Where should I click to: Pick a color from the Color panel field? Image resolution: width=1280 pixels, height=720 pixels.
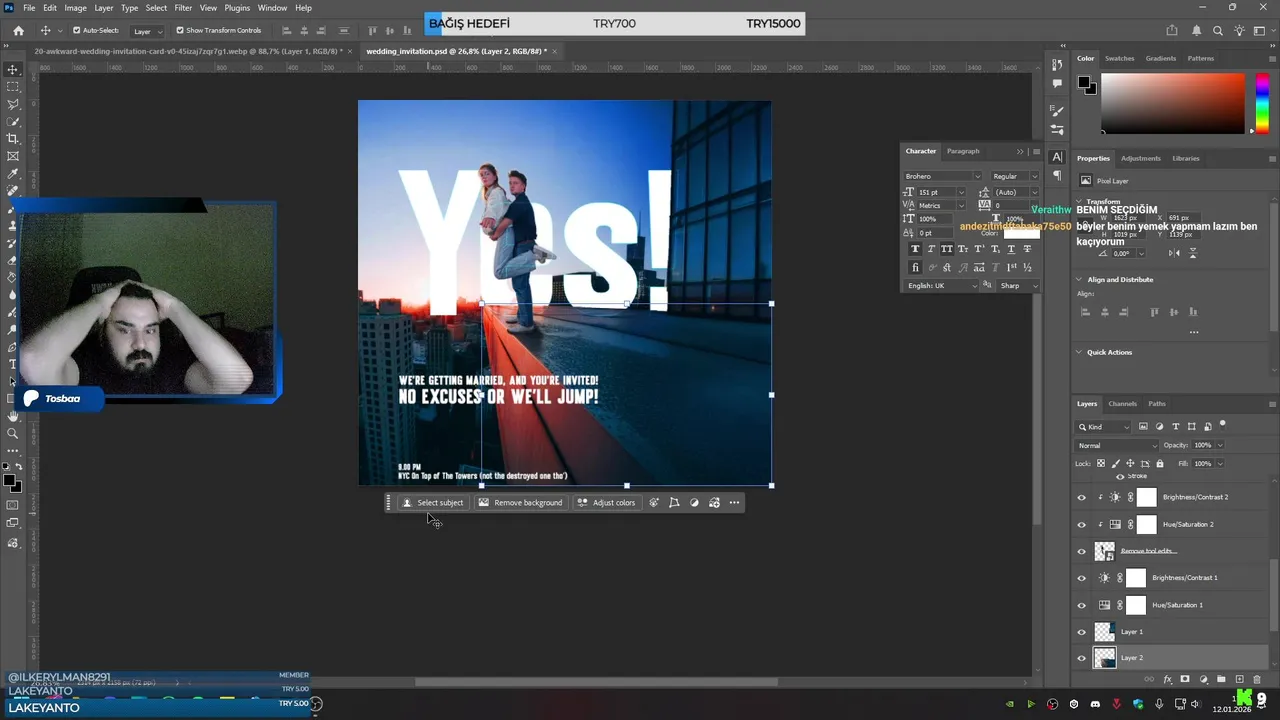1173,102
